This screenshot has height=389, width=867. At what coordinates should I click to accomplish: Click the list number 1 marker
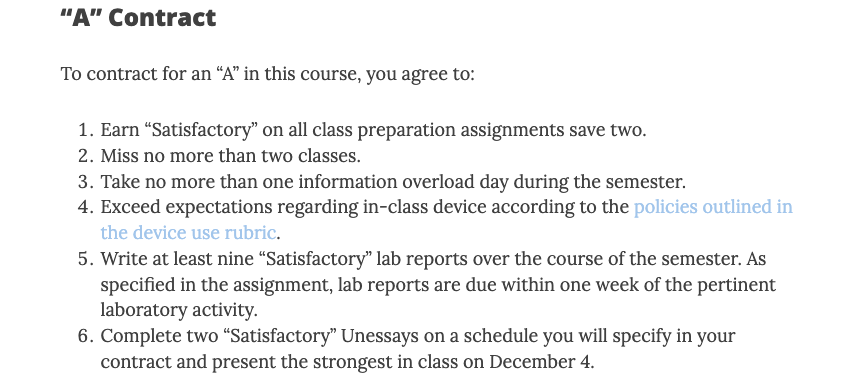click(86, 130)
